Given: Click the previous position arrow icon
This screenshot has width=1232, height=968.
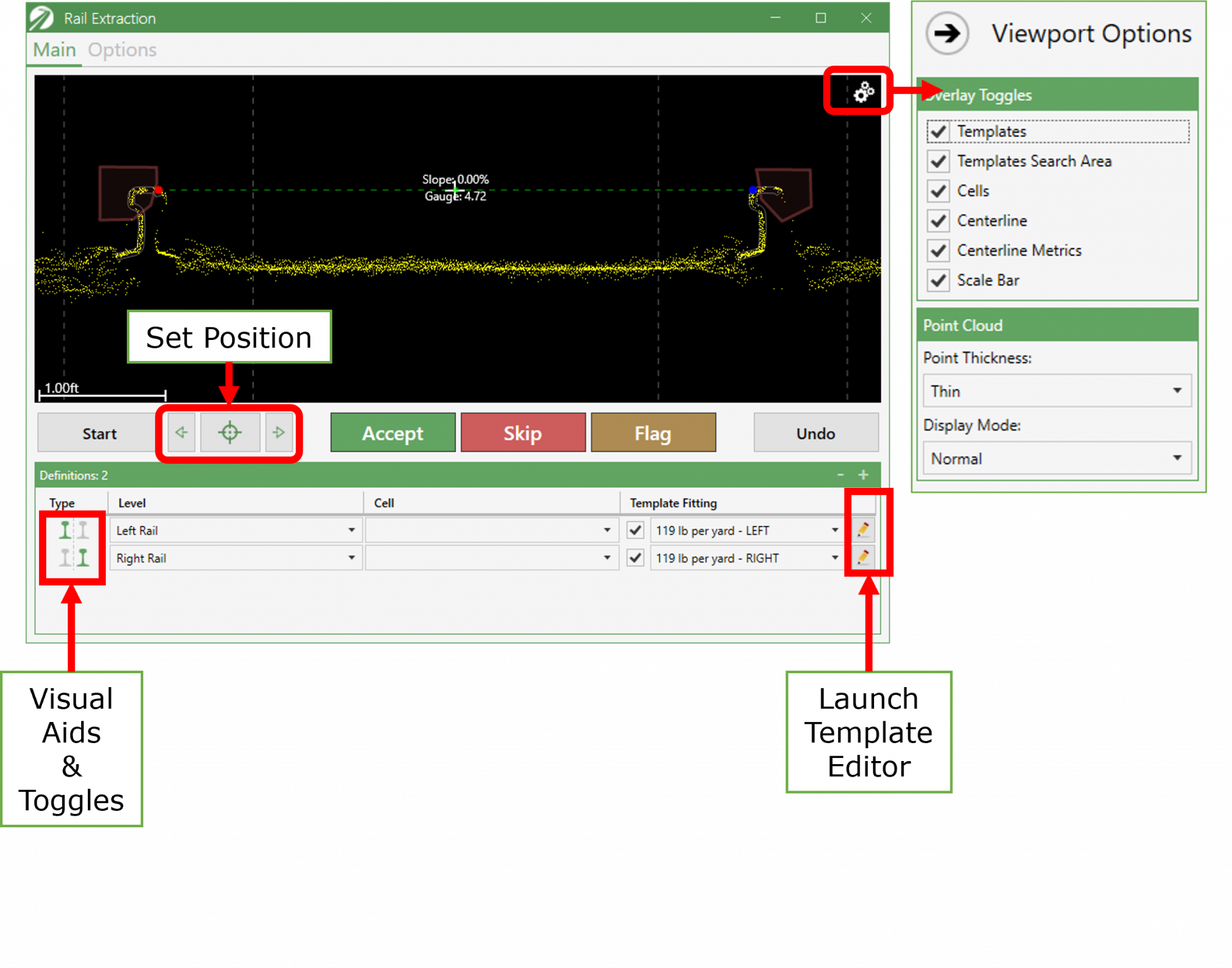Looking at the screenshot, I should tap(181, 432).
